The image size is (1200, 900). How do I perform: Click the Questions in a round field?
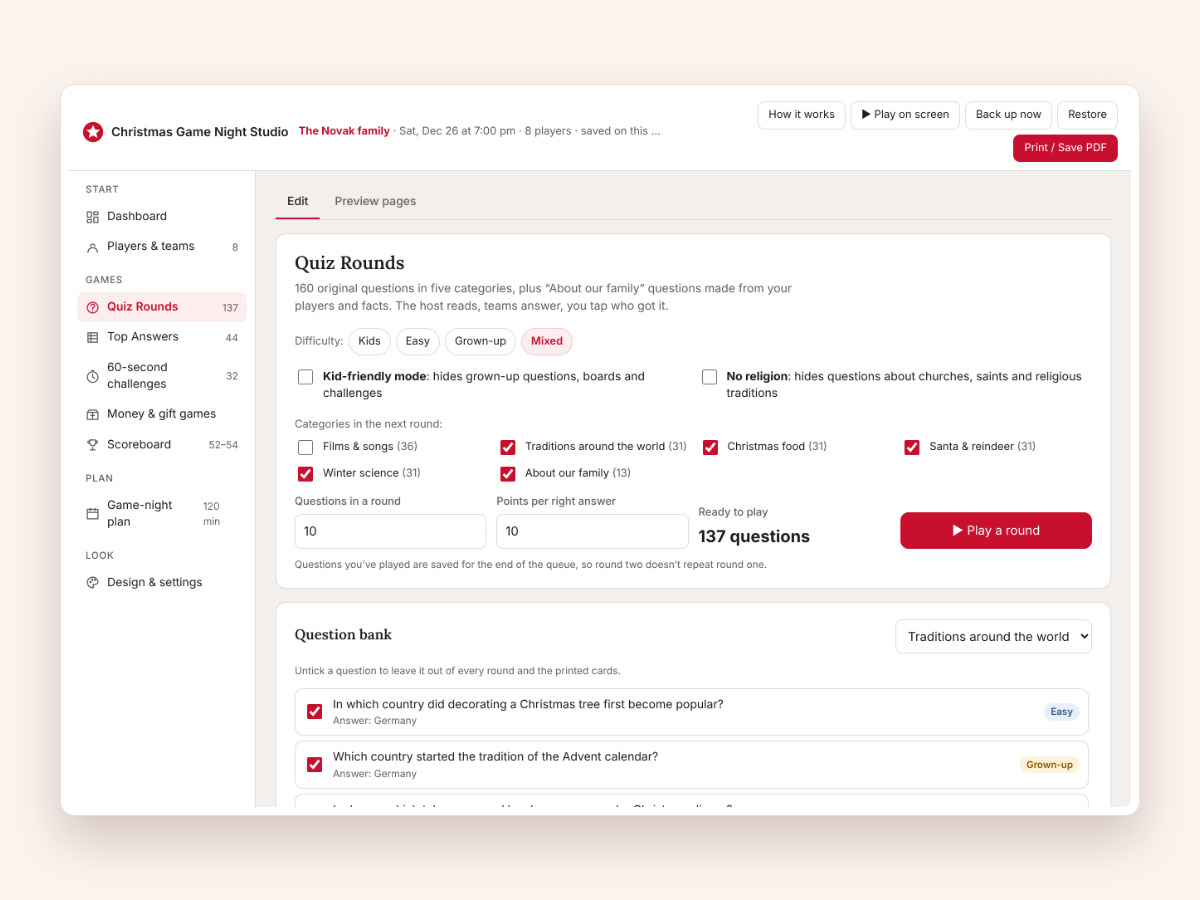[390, 531]
